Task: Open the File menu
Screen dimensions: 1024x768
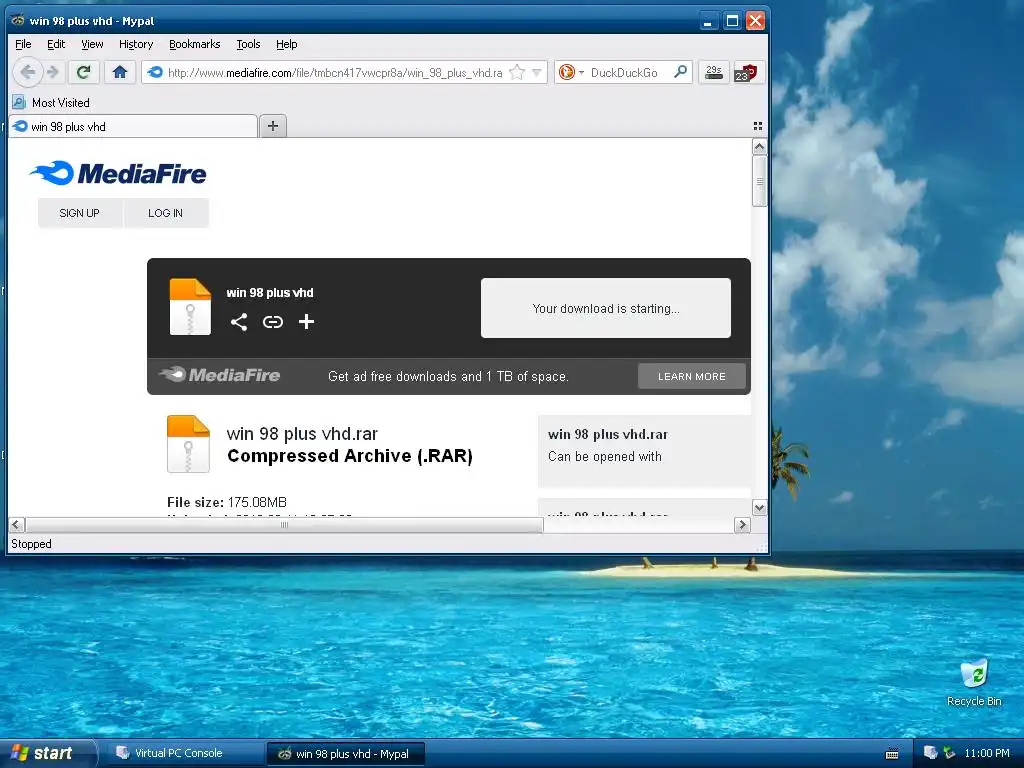Action: pos(23,44)
